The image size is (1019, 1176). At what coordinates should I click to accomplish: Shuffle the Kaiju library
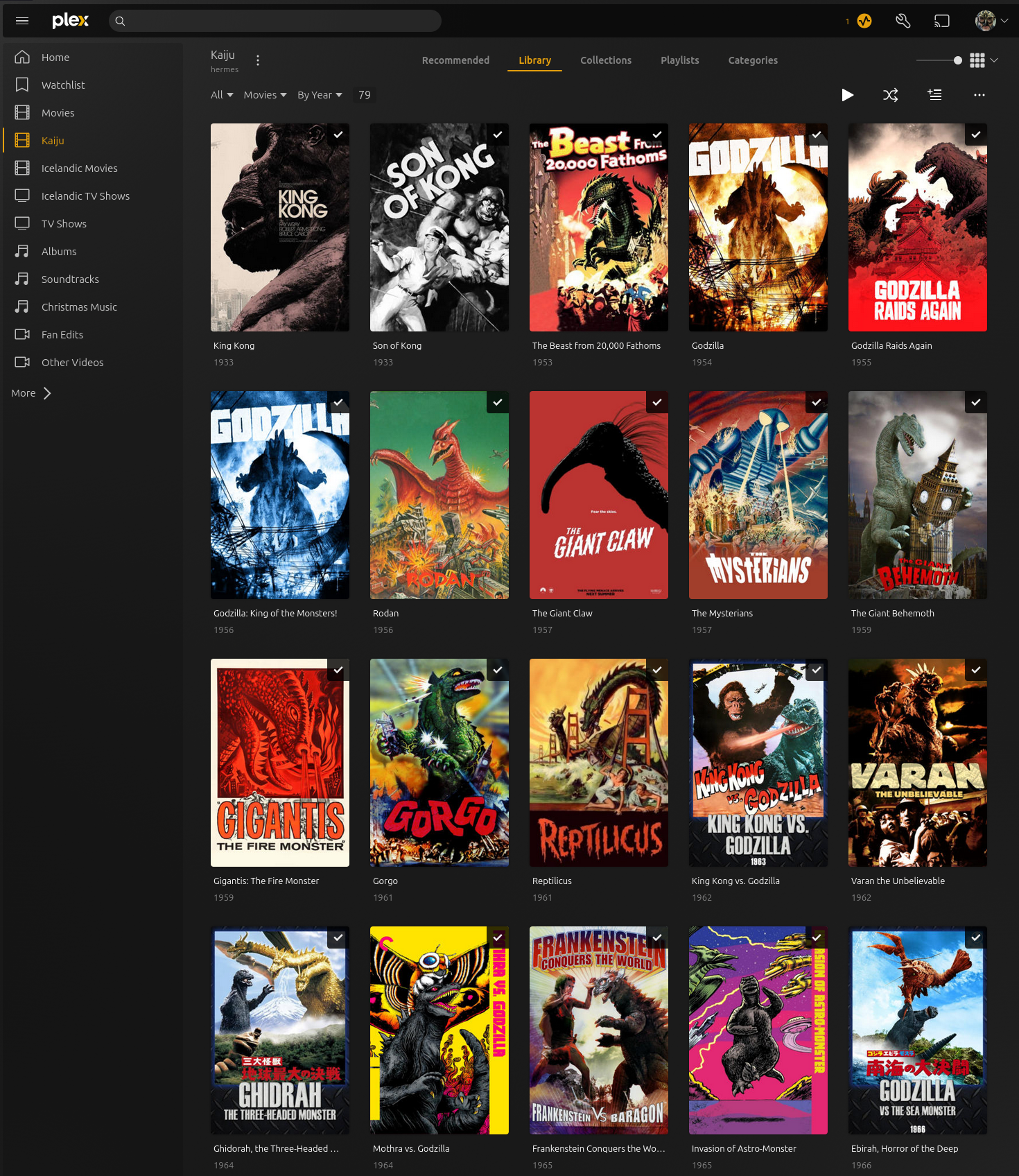point(891,95)
